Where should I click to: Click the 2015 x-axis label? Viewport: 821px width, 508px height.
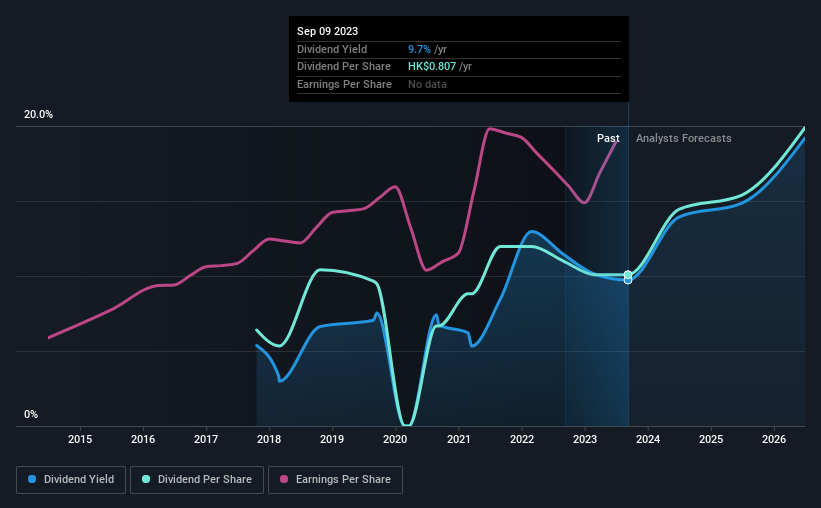pos(80,439)
